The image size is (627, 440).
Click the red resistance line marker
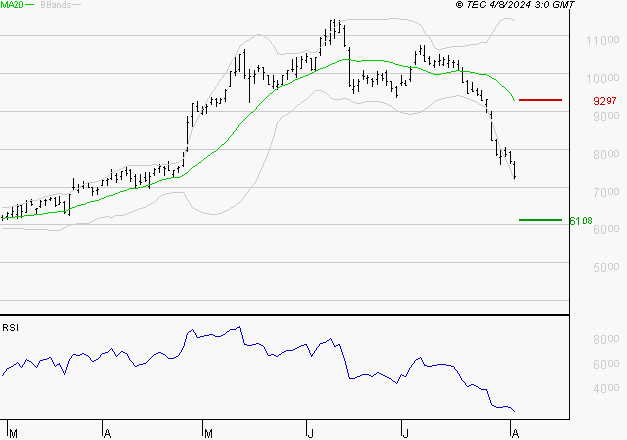540,100
